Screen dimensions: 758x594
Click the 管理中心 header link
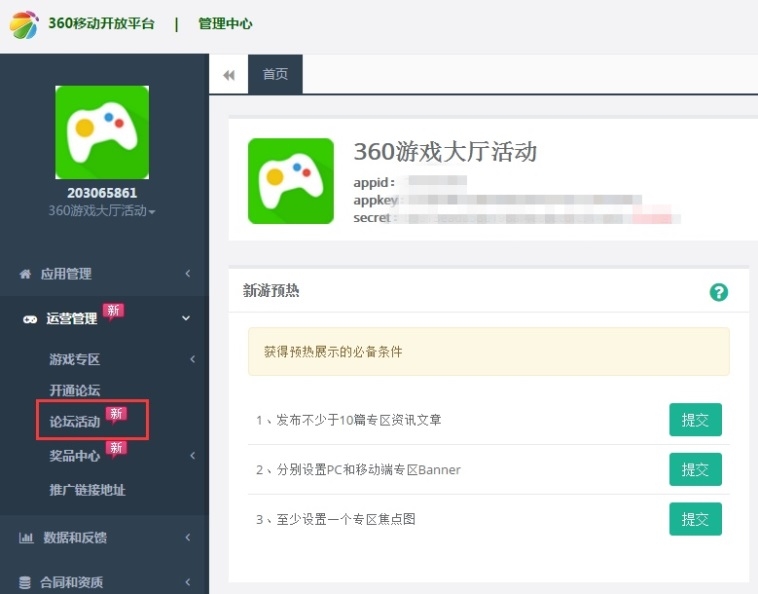click(x=225, y=24)
